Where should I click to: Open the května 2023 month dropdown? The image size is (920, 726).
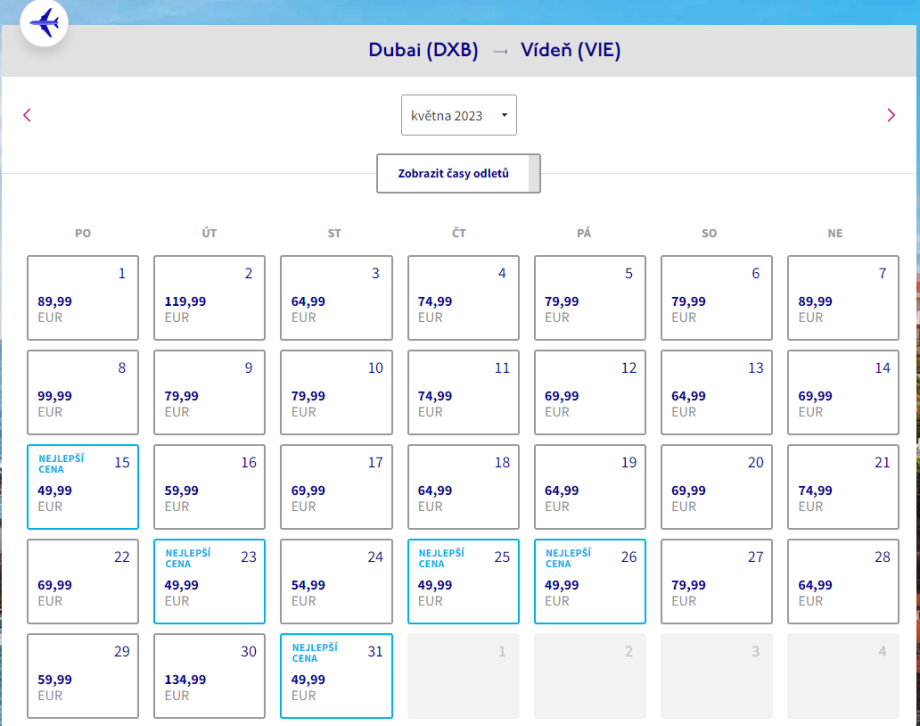459,115
